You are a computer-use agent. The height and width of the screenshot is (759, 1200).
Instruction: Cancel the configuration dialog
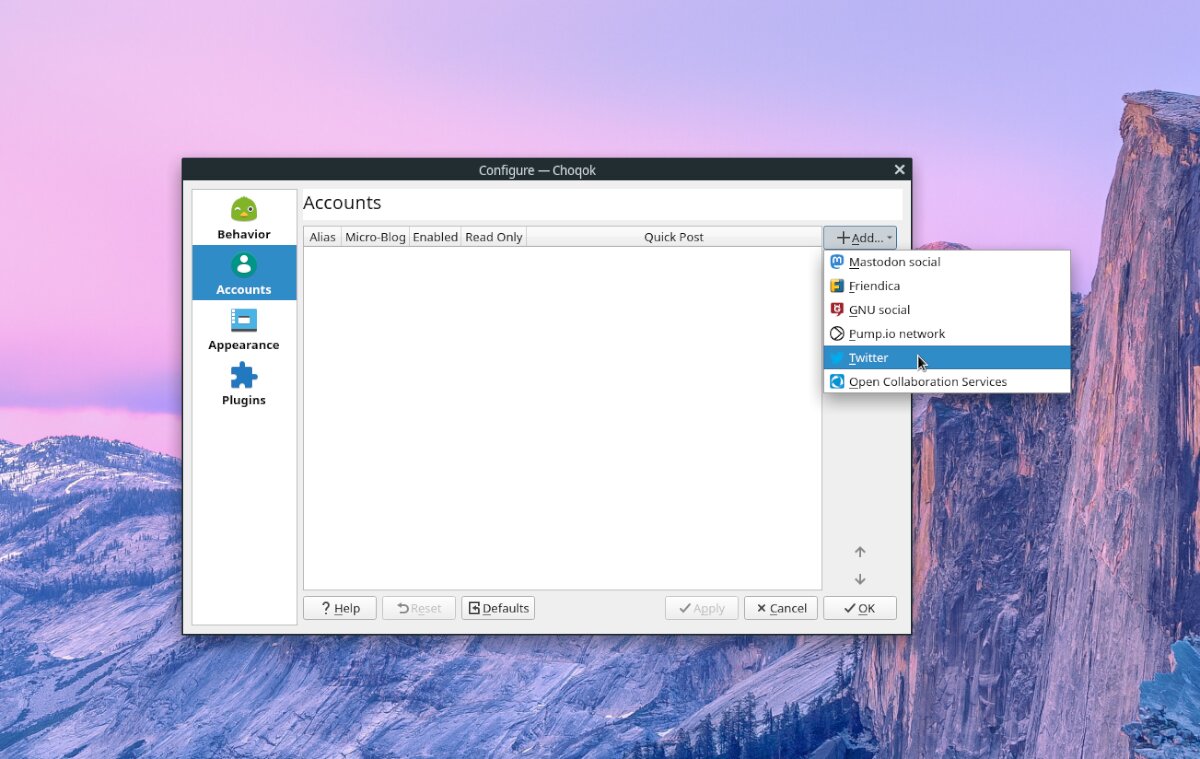(781, 607)
